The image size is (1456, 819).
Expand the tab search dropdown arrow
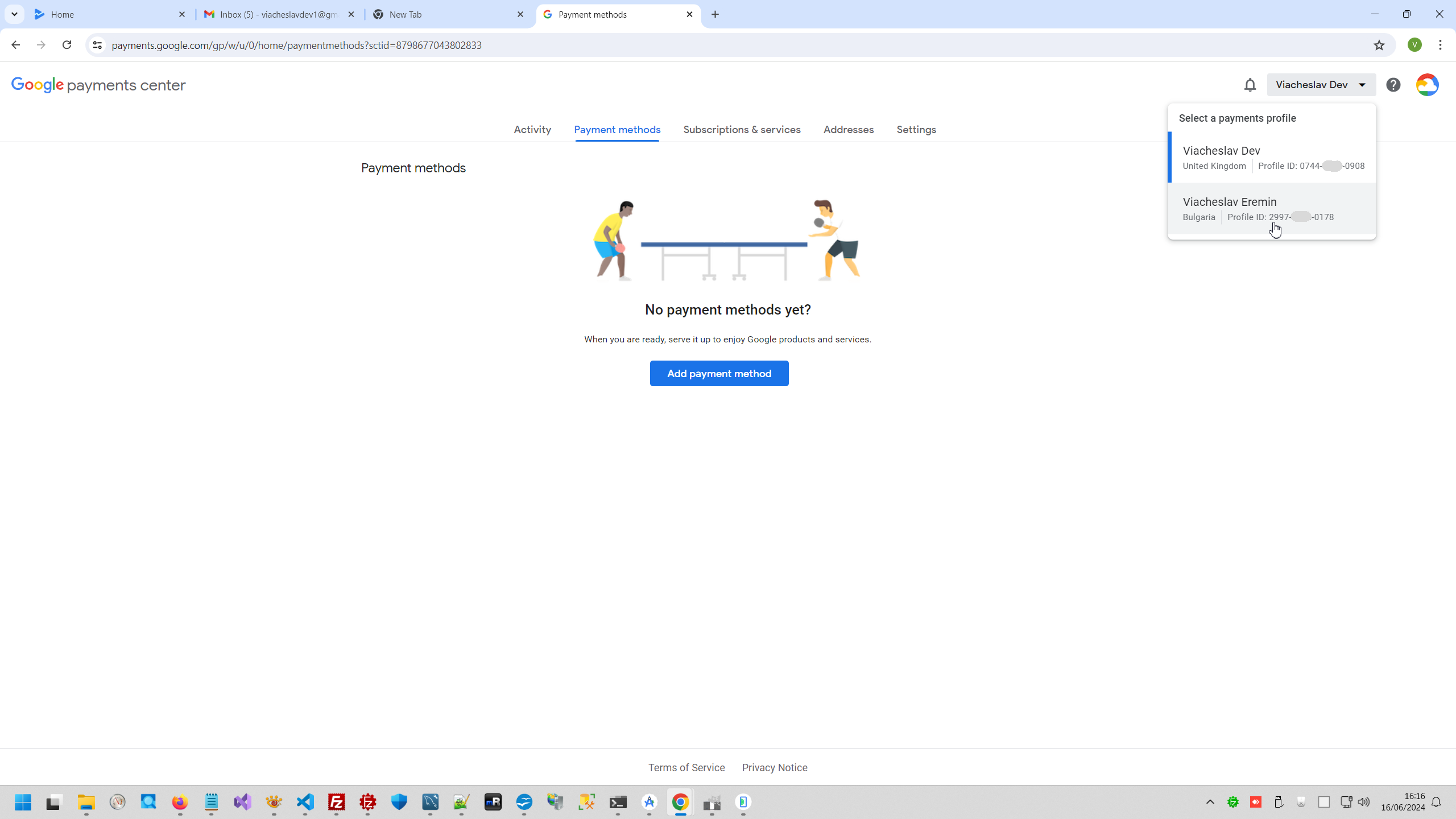(x=14, y=14)
